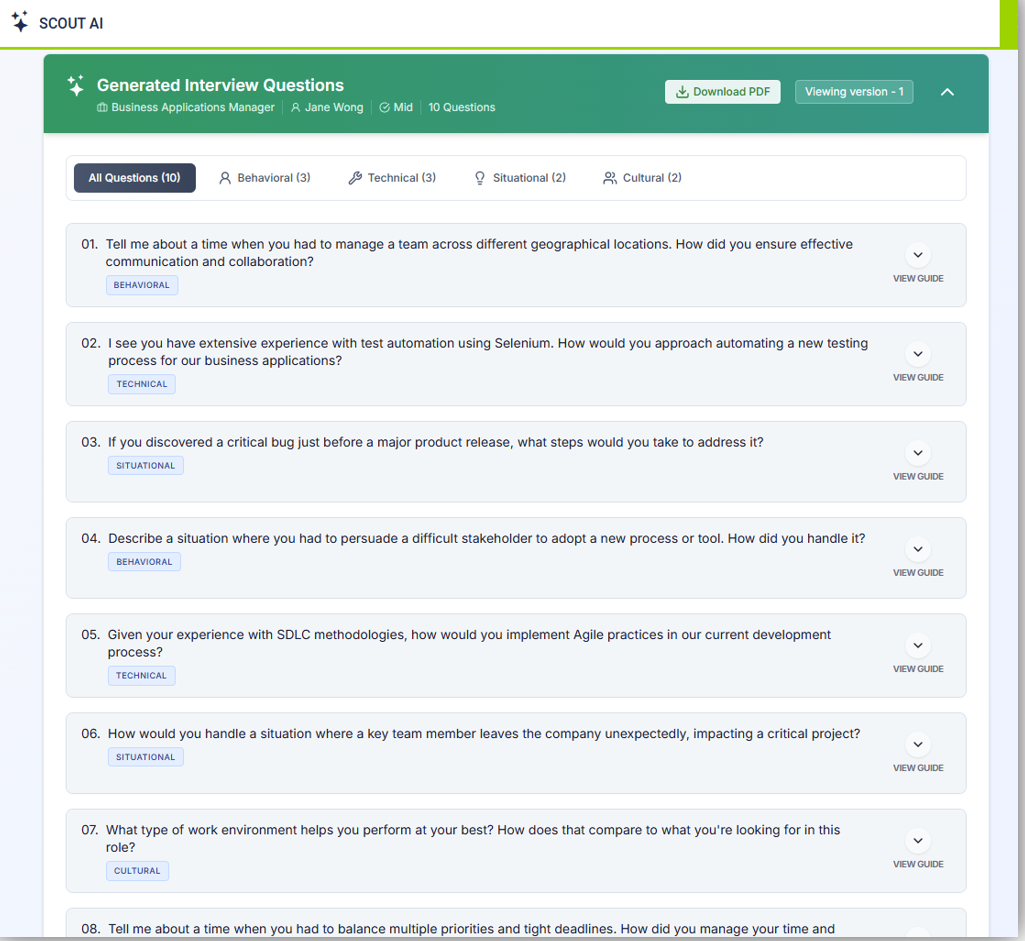Open the view guide chevron for question 05
The width and height of the screenshot is (1025, 941).
(917, 646)
